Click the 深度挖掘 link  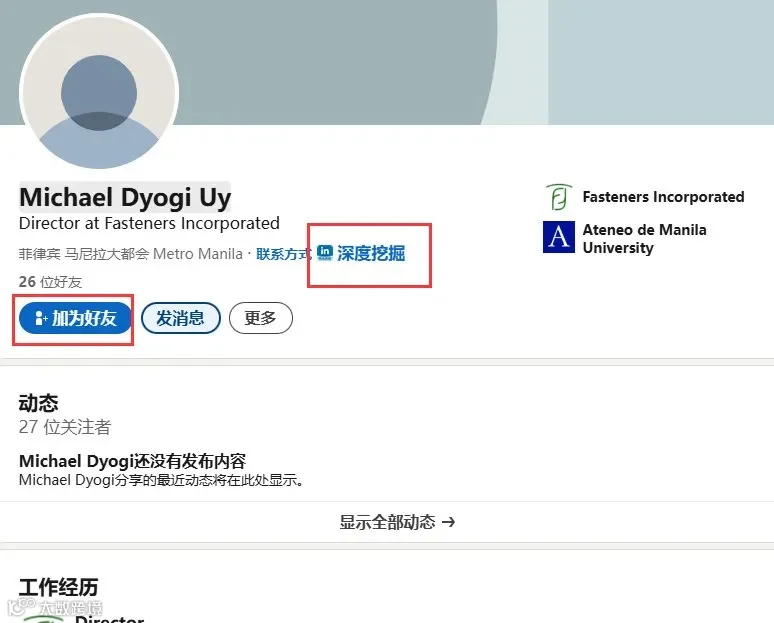coord(371,253)
